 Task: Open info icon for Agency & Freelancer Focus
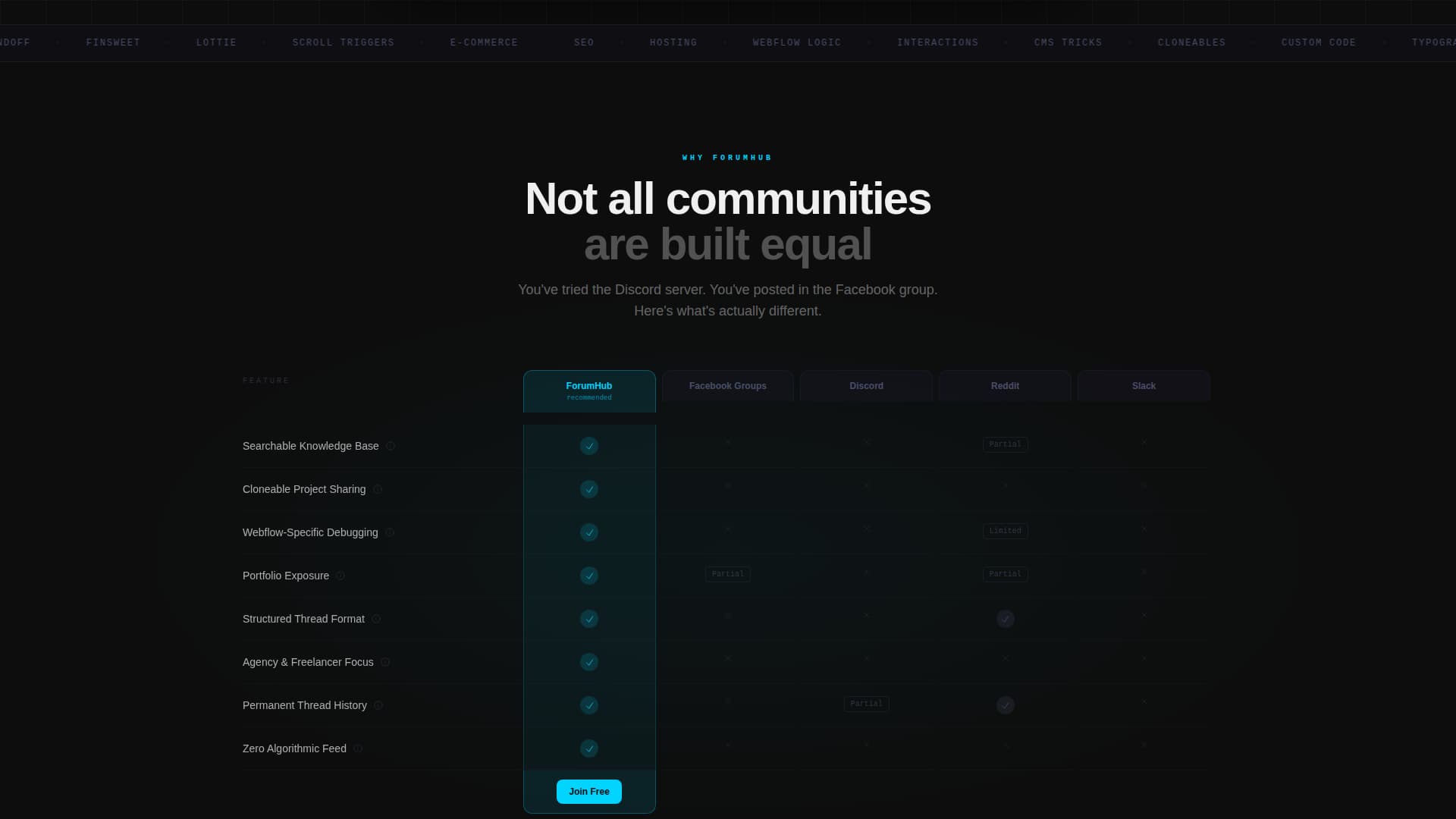pyautogui.click(x=385, y=662)
